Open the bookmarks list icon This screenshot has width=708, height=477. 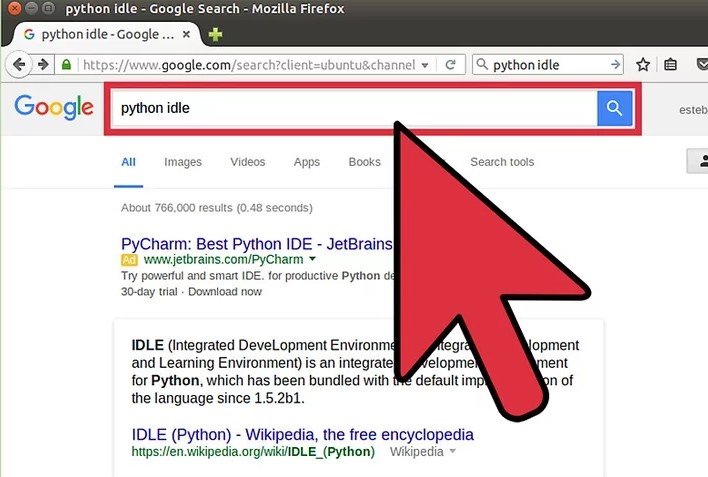[671, 65]
